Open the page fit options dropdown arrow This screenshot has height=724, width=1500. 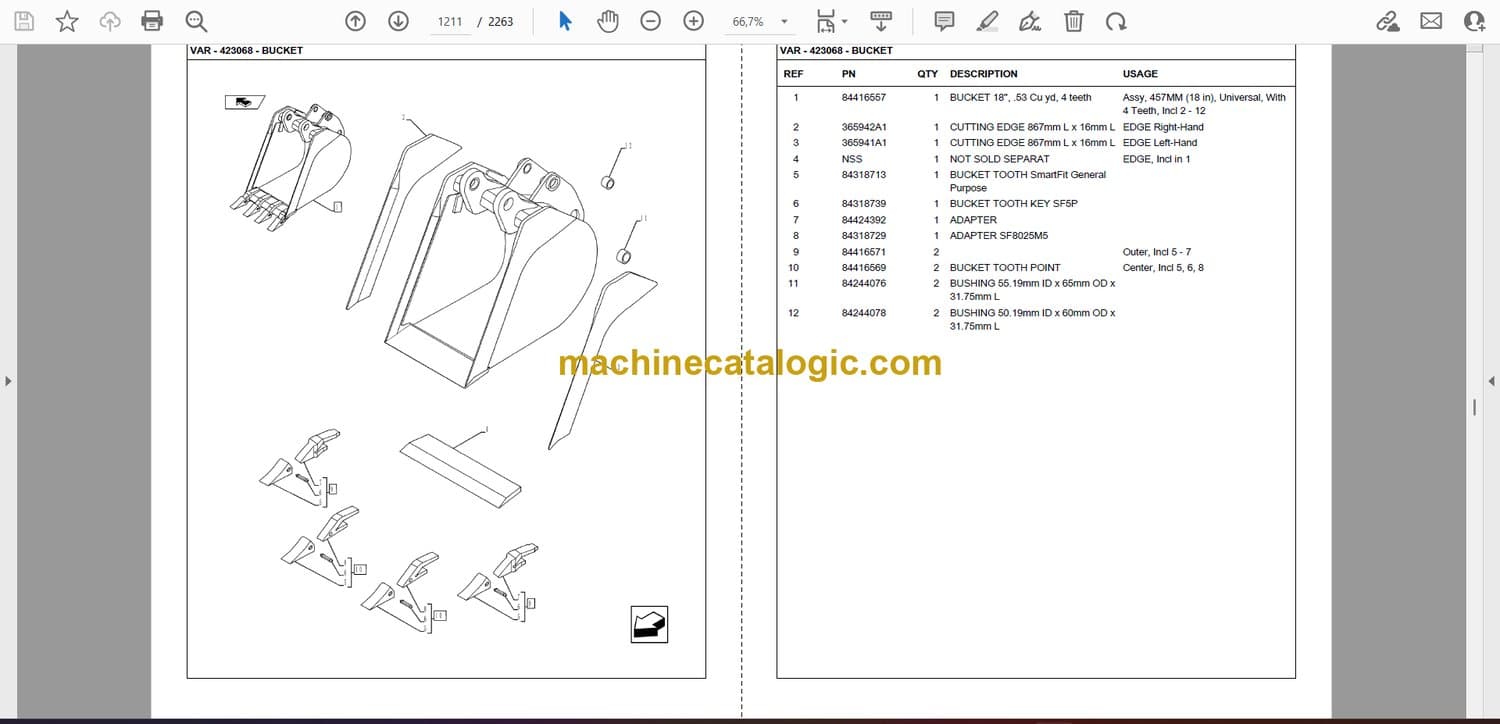pos(844,21)
